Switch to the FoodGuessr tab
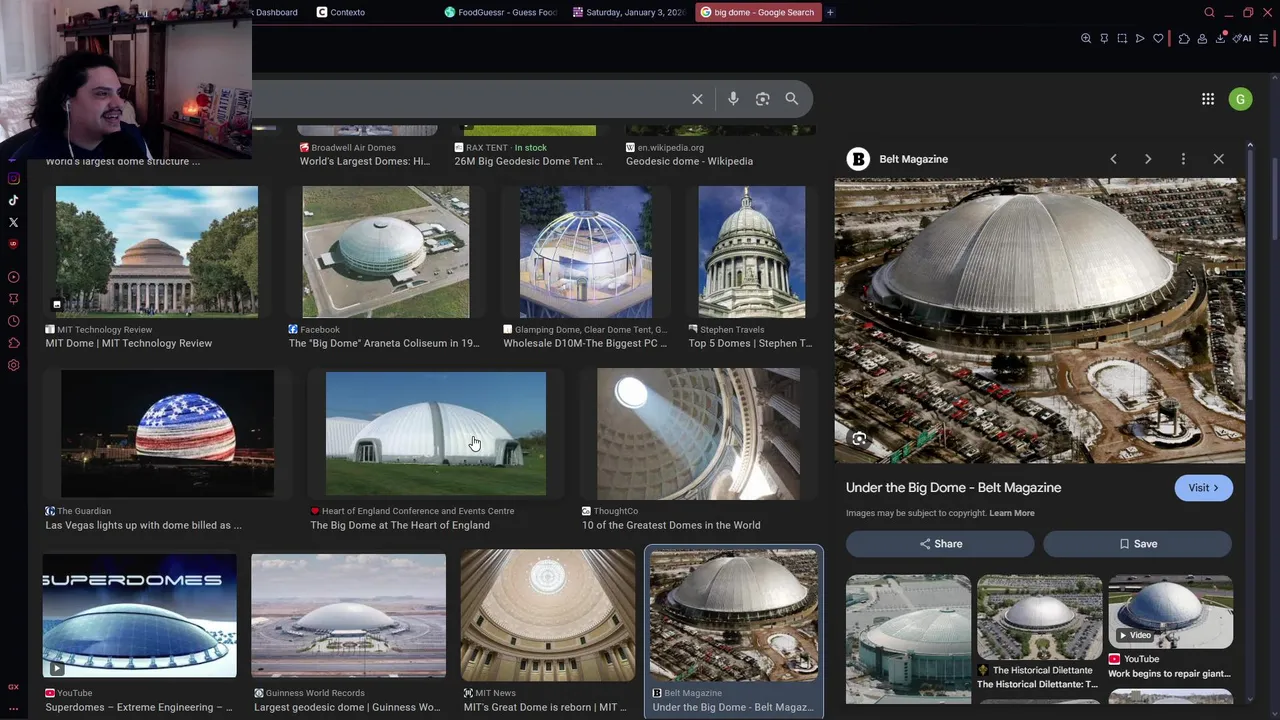 tap(501, 12)
